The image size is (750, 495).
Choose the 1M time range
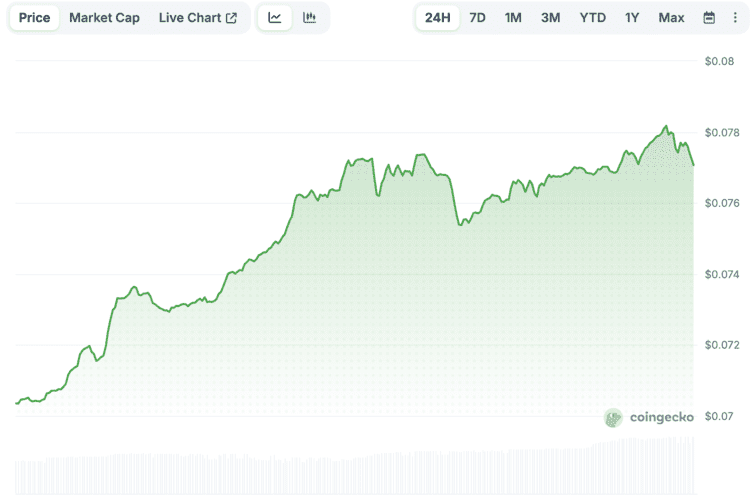pos(513,18)
